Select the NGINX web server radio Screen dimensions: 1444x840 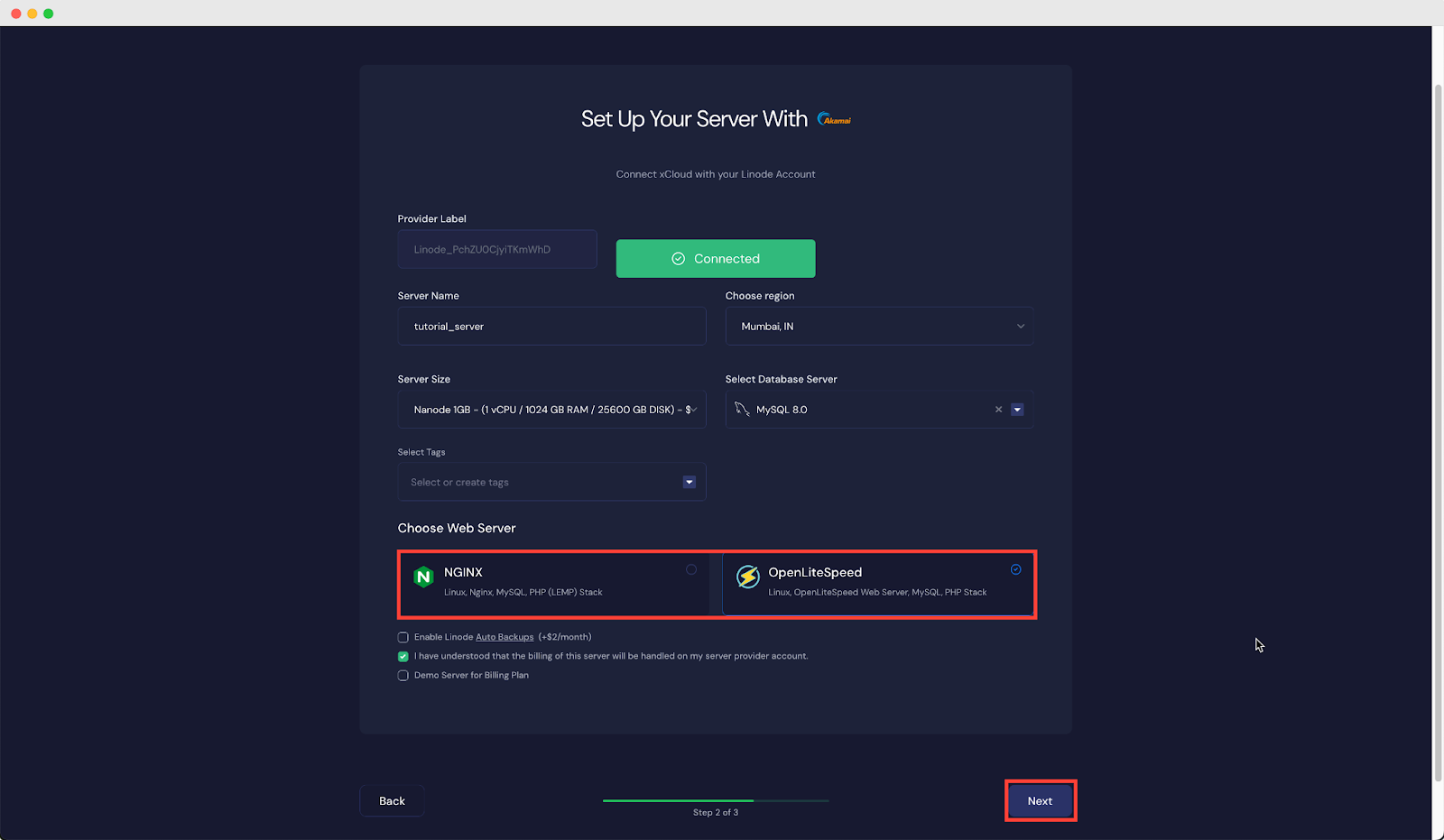click(691, 570)
